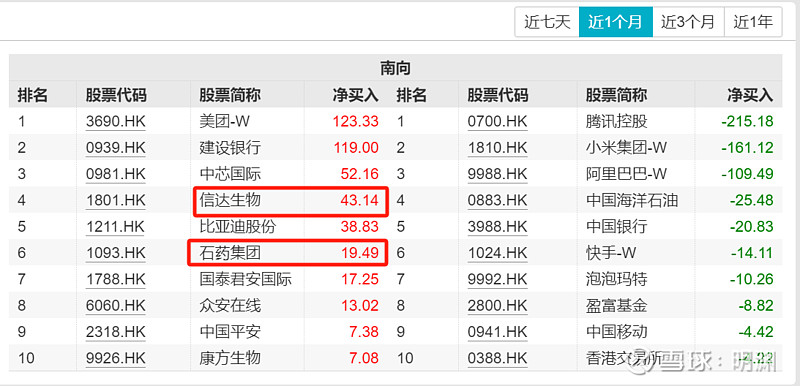
Task: Click the net buy value 43.14
Action: [x=360, y=200]
